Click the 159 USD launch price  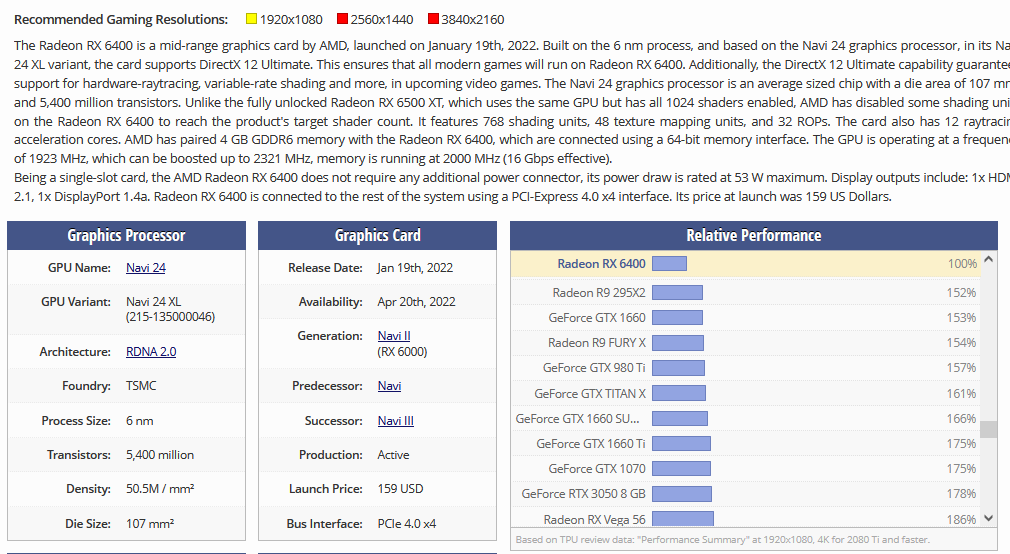(x=400, y=489)
